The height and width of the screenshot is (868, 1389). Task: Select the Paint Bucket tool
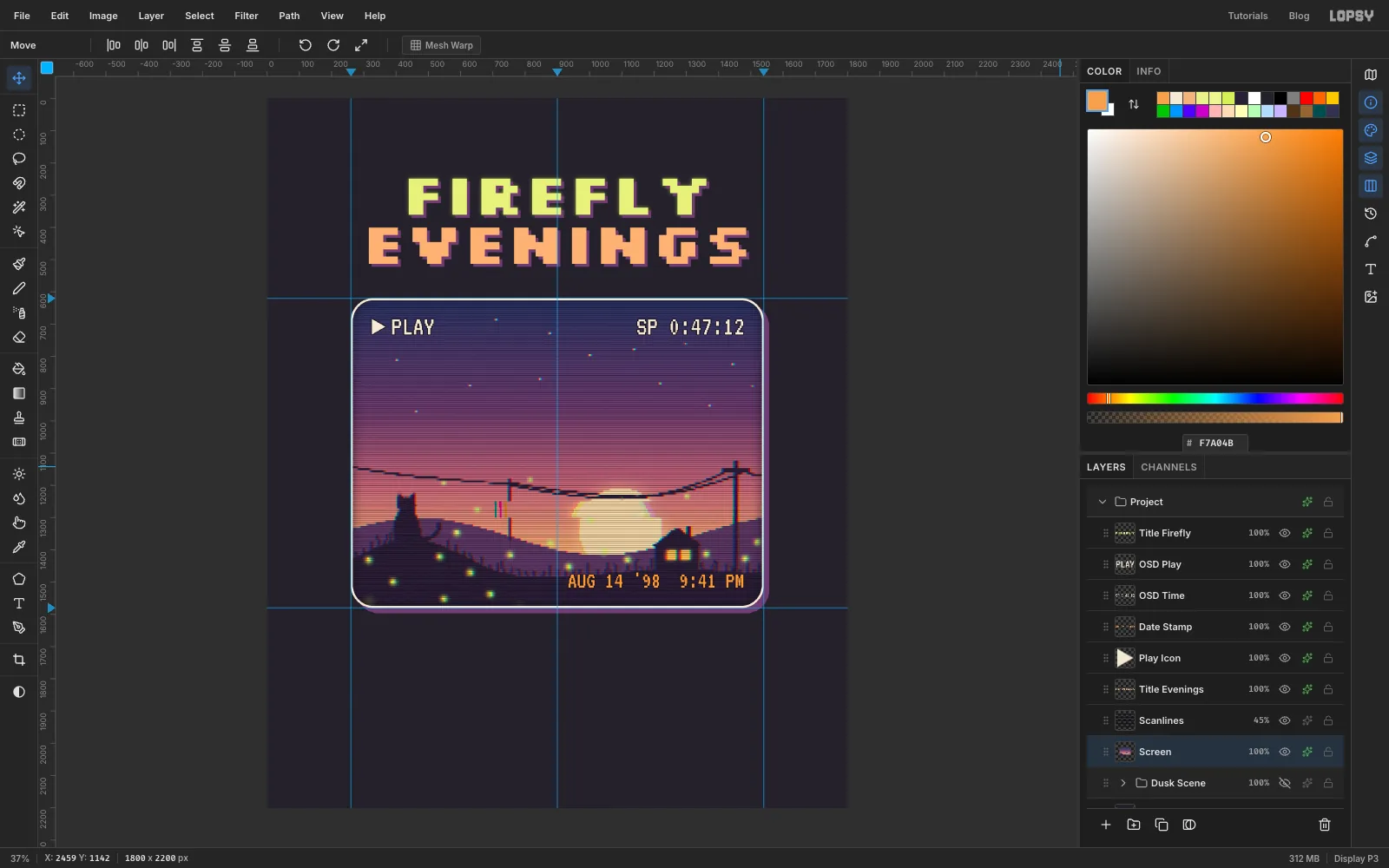click(x=19, y=369)
